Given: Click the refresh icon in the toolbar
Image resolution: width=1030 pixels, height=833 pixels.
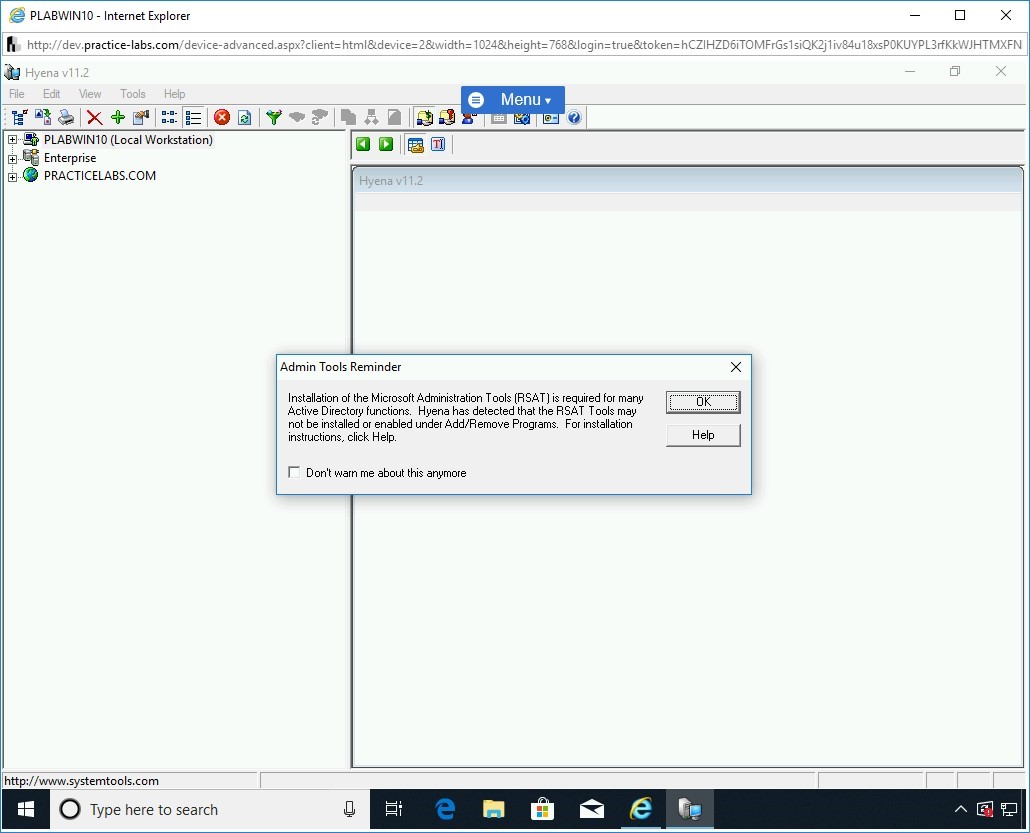Looking at the screenshot, I should (x=244, y=118).
